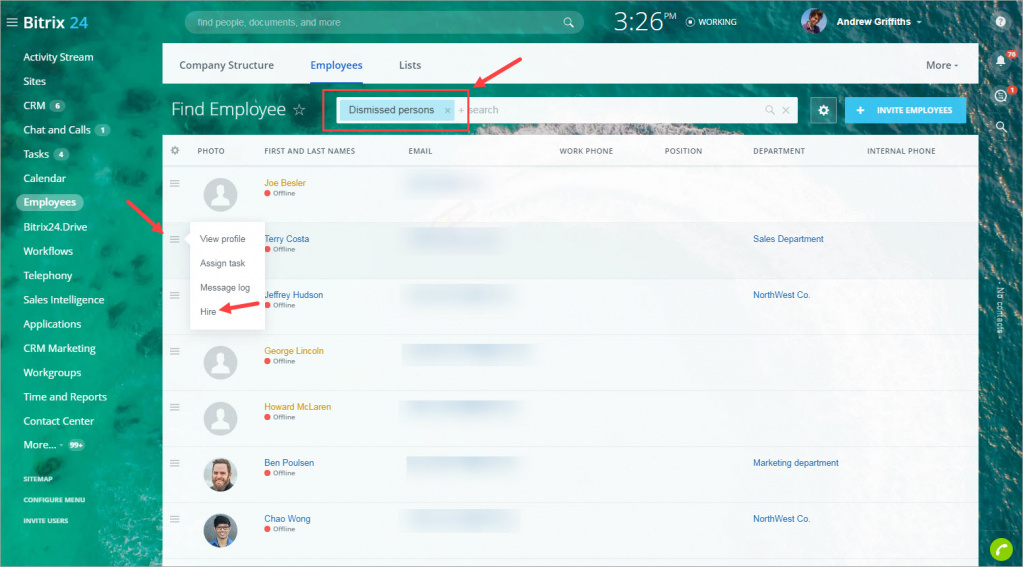Open the Sales Department link
1023x567 pixels.
788,239
